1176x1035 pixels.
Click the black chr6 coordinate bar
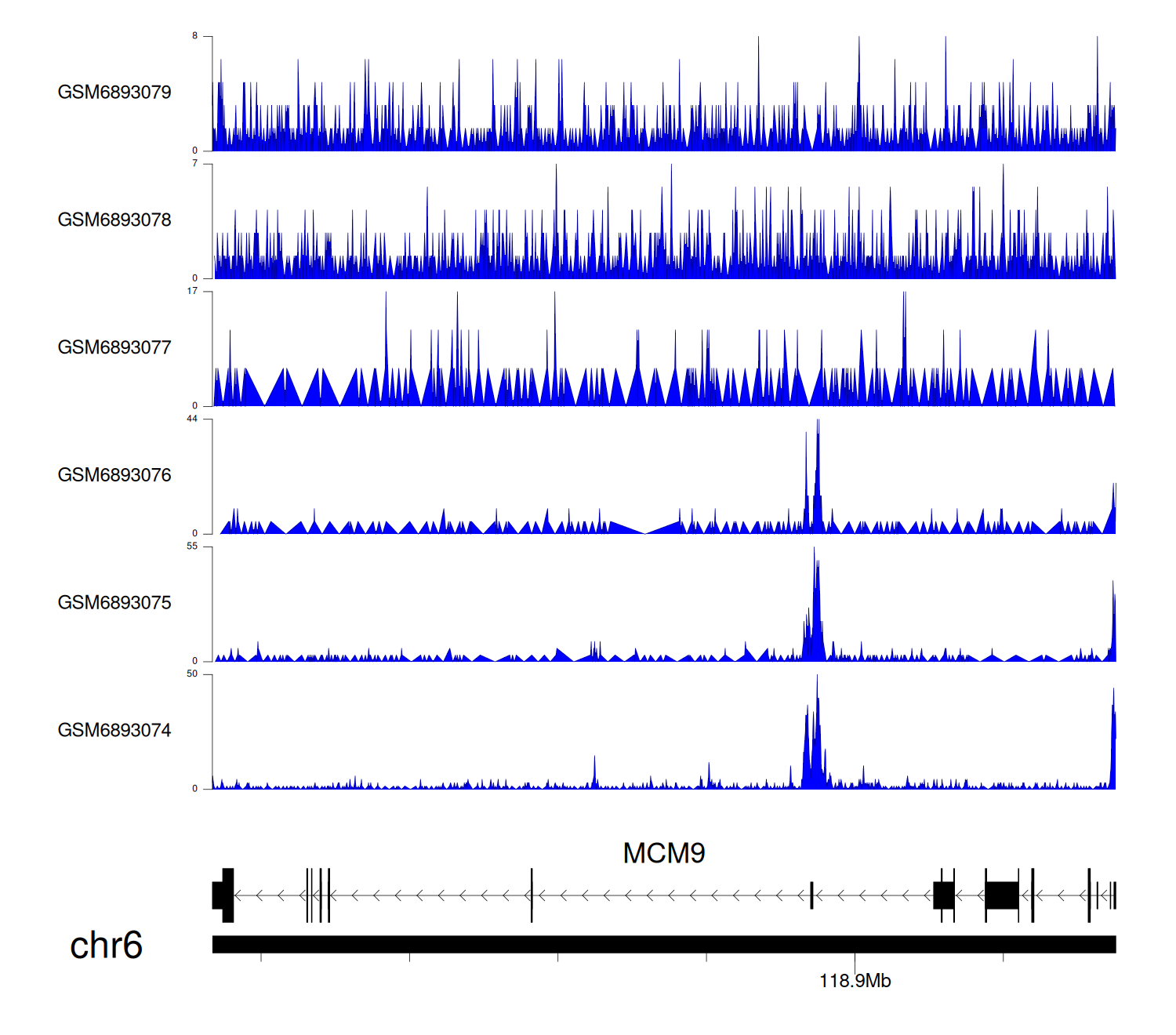tap(663, 944)
